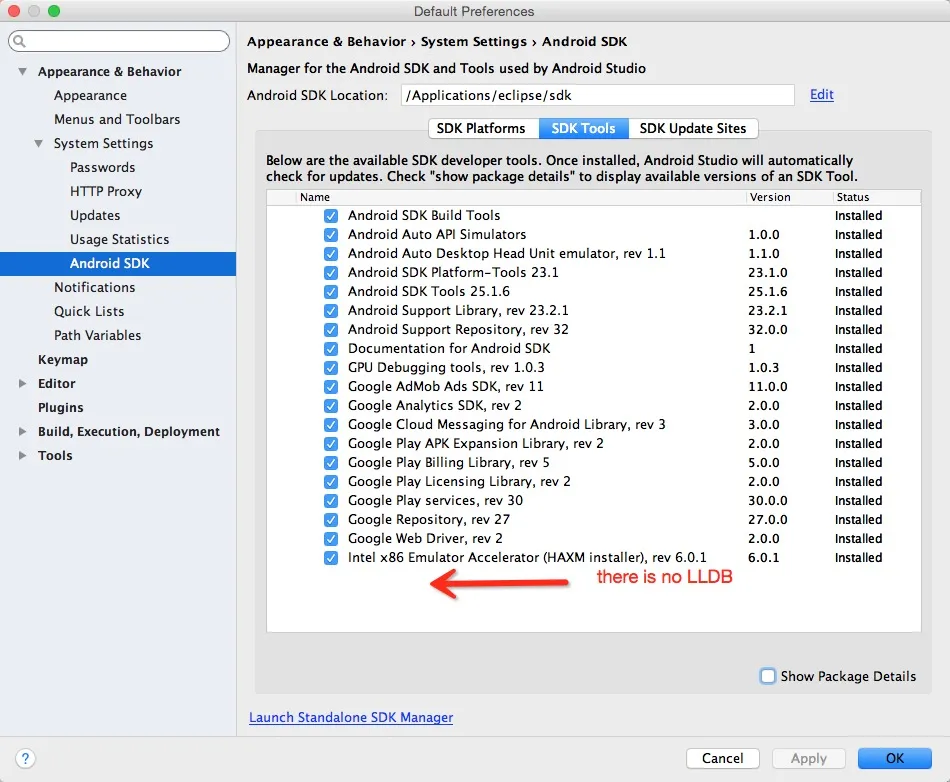Uncheck Android SDK Platform-Tools 23.1
The image size is (950, 782).
(x=331, y=273)
